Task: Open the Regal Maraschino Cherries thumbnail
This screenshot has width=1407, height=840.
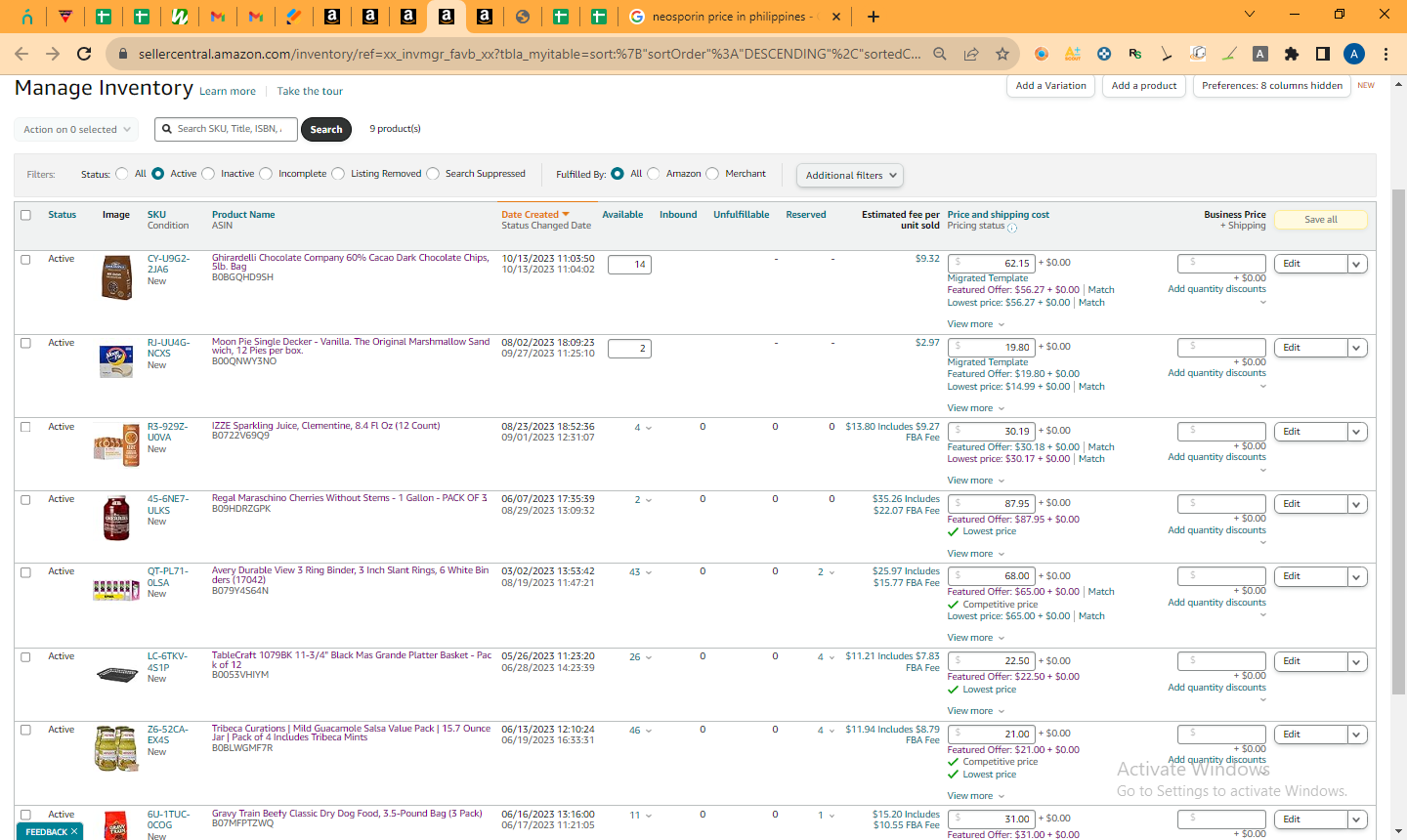Action: (x=116, y=518)
